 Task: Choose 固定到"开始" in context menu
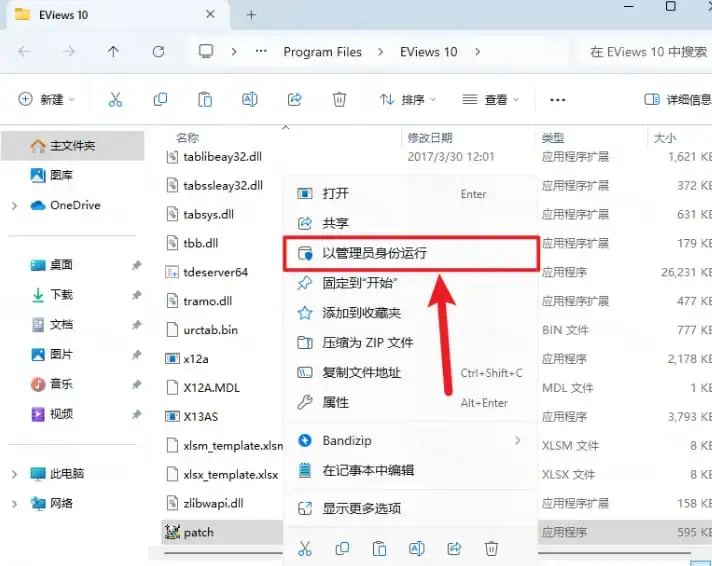click(x=410, y=283)
